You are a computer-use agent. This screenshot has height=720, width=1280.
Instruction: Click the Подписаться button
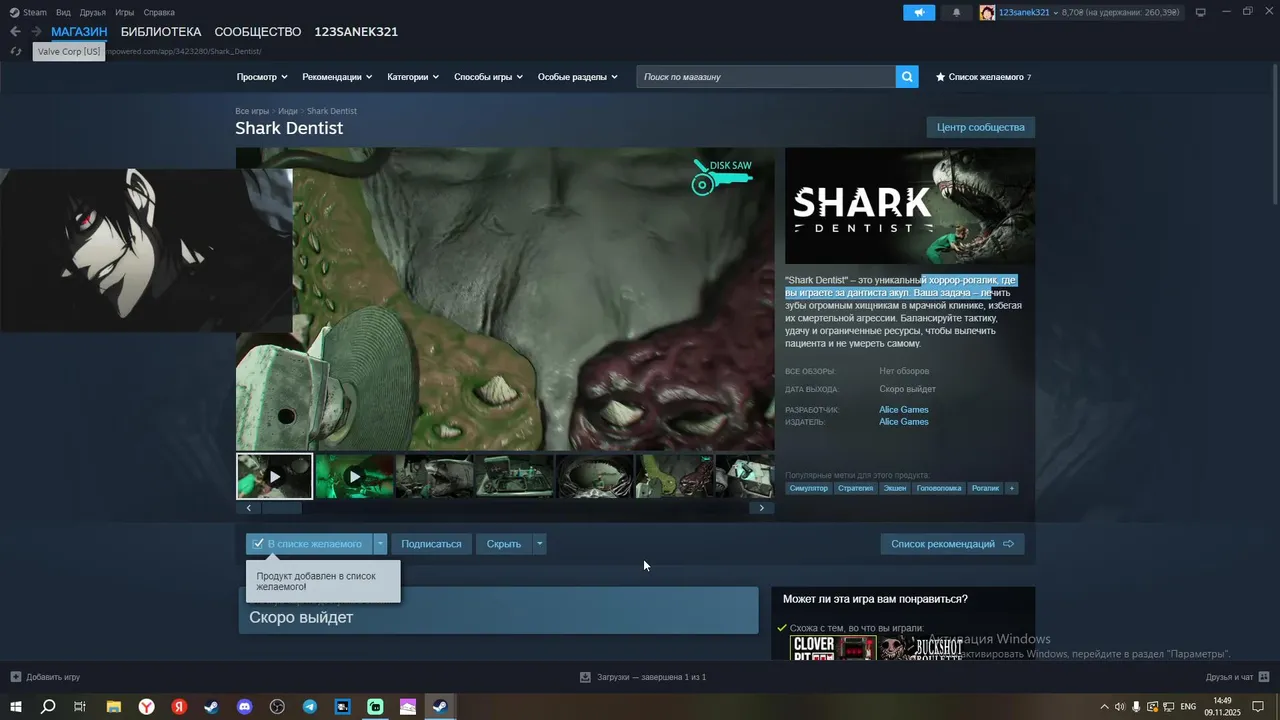pyautogui.click(x=431, y=544)
